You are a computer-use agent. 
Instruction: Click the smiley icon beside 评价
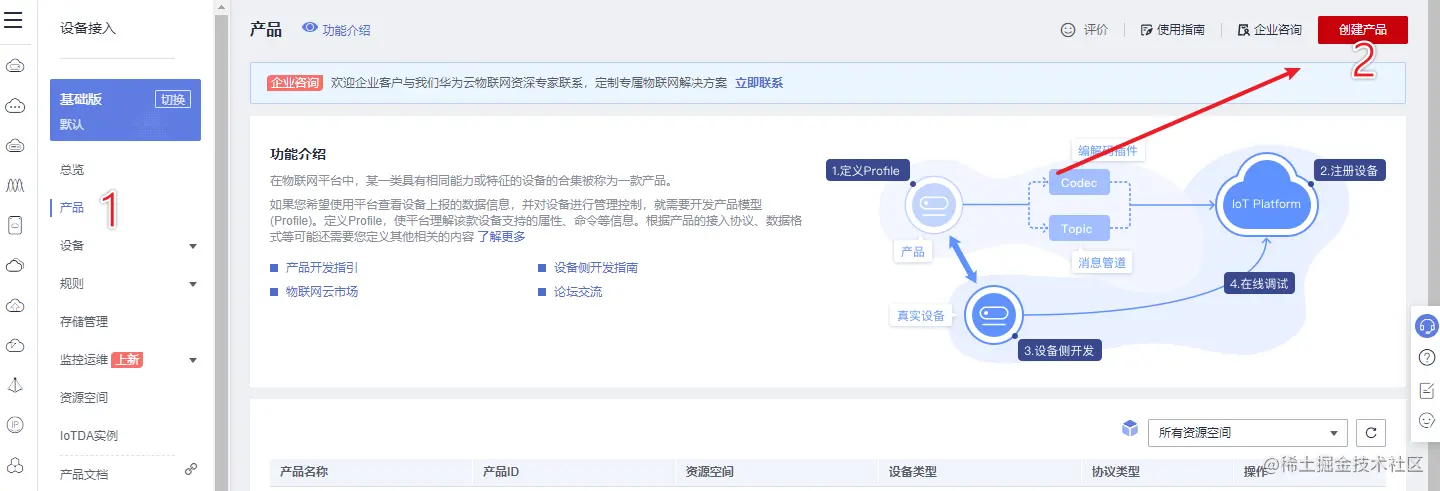(1068, 30)
